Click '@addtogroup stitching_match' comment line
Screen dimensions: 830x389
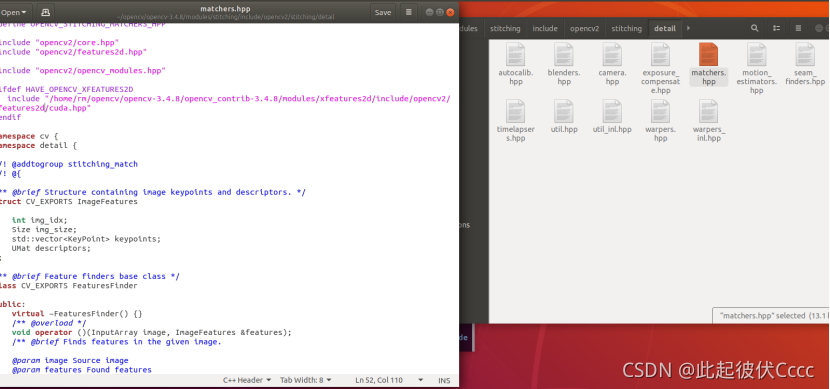tap(69, 164)
